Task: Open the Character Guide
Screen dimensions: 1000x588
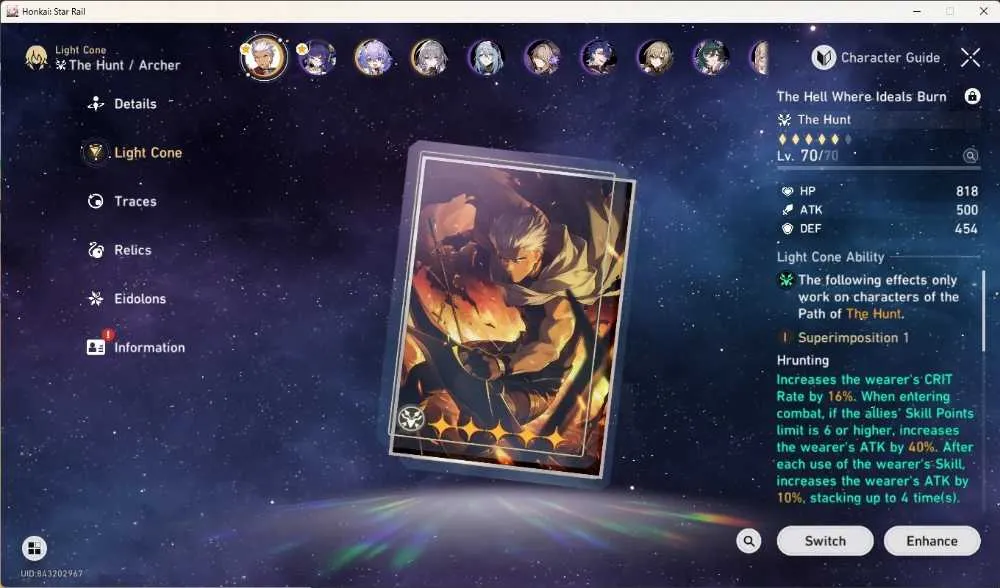Action: (876, 57)
